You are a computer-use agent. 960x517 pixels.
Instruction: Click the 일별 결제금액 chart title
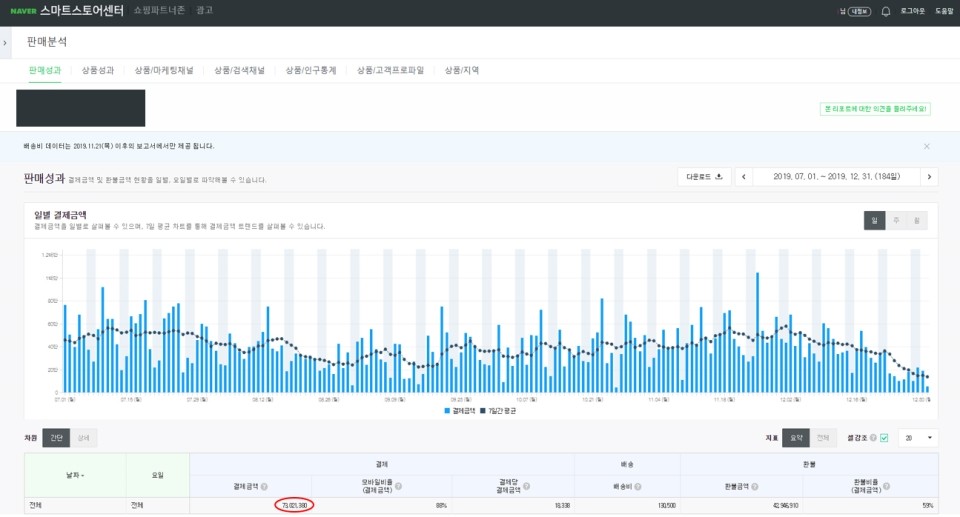[x=60, y=216]
